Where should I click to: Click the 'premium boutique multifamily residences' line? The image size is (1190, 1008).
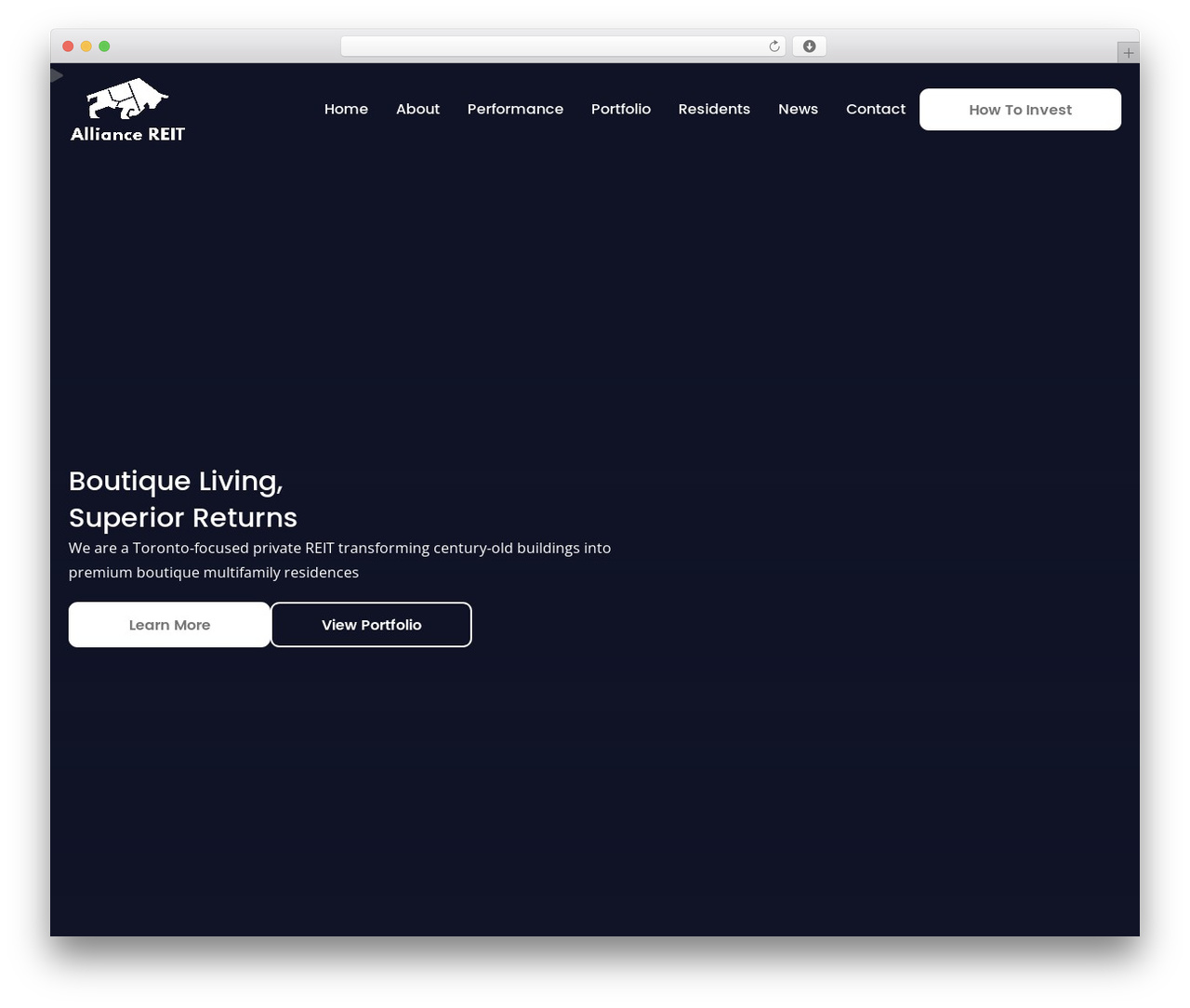(214, 572)
